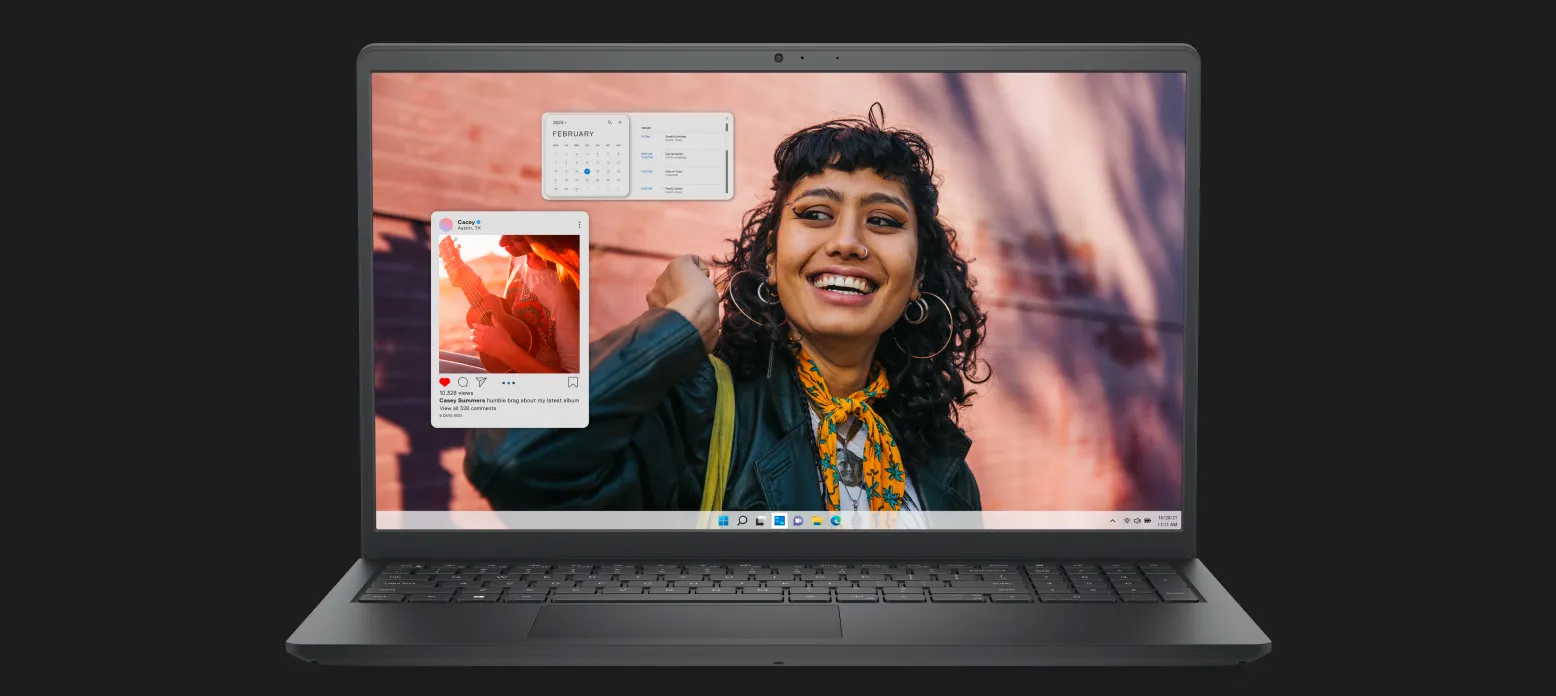Toggle the like heart off on the post
This screenshot has width=1556, height=696.
click(444, 382)
